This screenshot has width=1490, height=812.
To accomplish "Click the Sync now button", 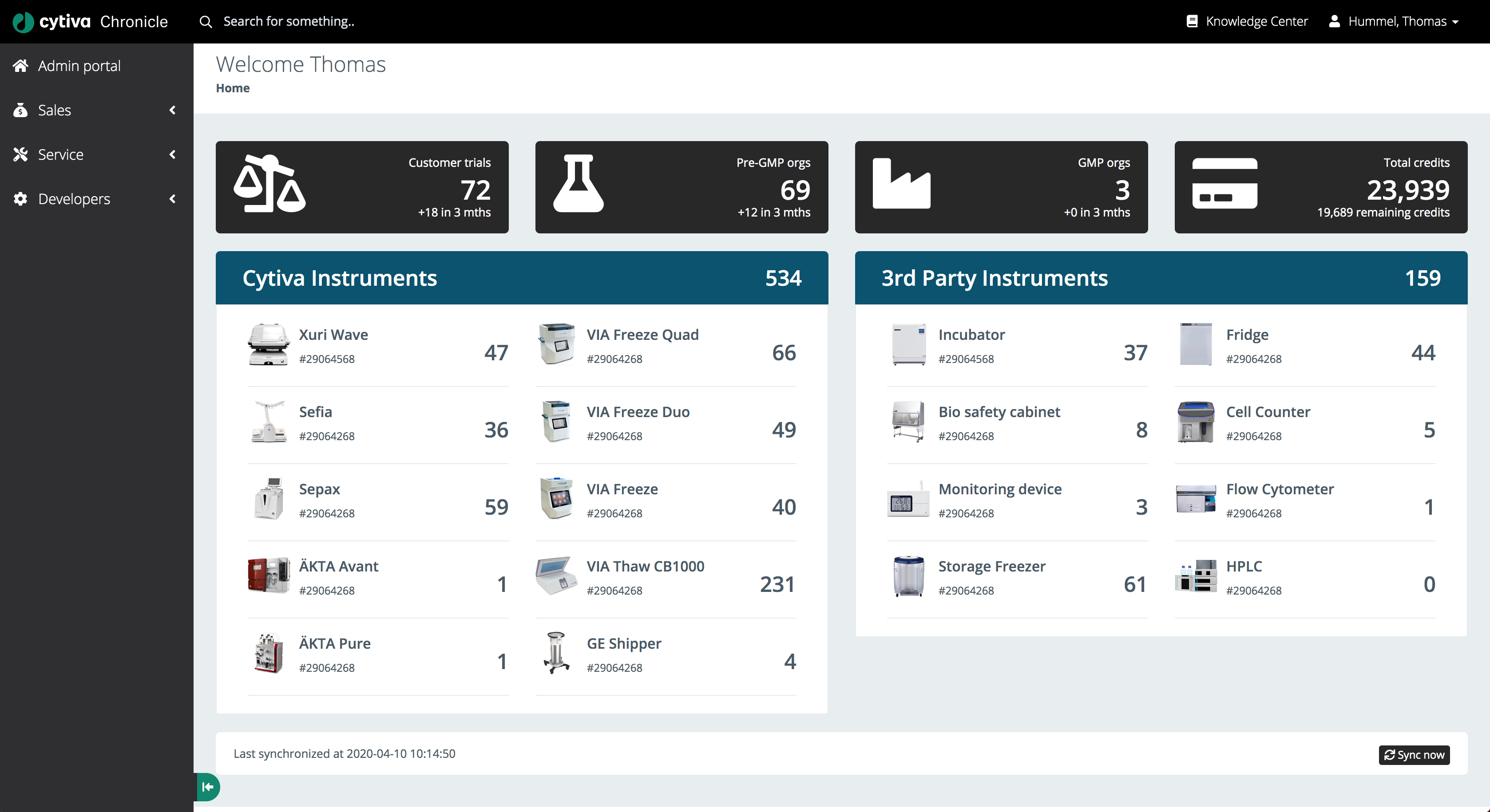I will point(1414,755).
